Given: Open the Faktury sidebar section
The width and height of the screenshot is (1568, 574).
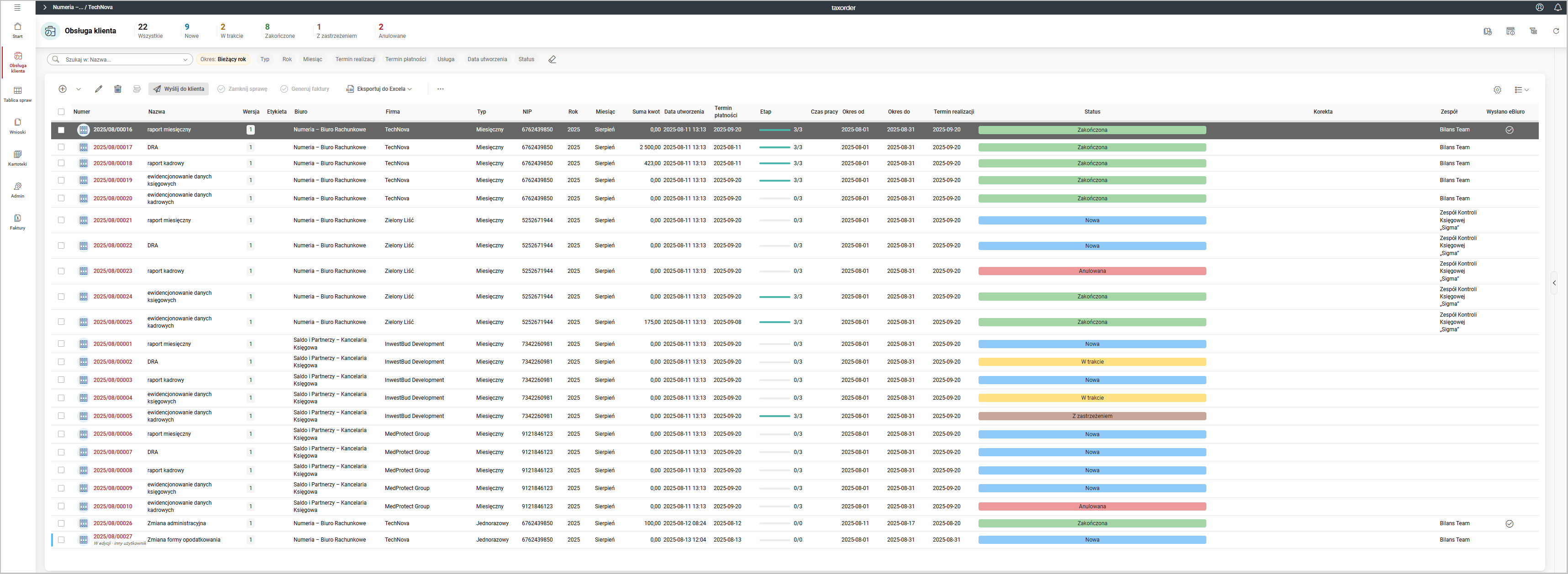Looking at the screenshot, I should pos(18,222).
